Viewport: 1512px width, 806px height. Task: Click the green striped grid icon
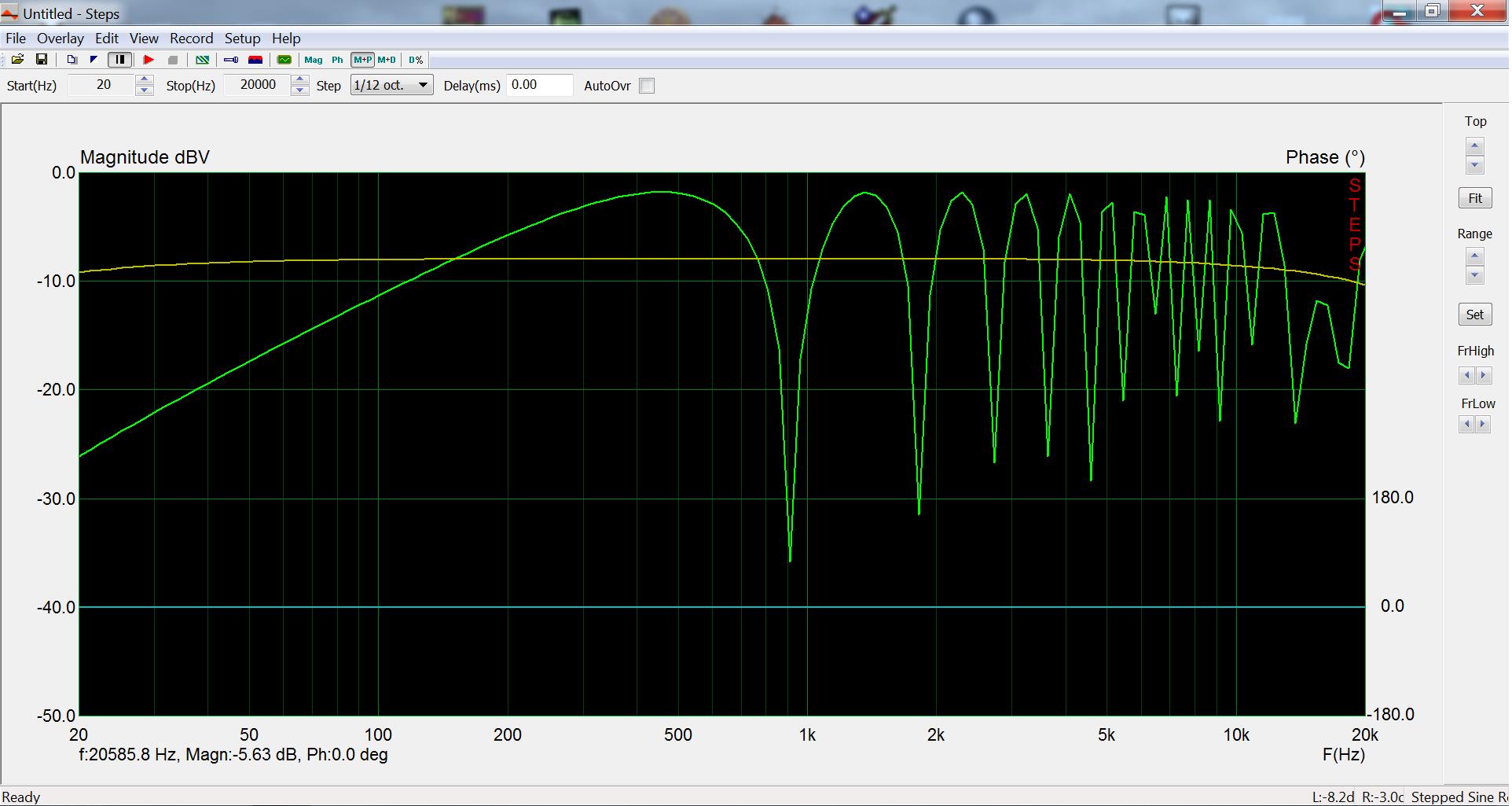202,60
